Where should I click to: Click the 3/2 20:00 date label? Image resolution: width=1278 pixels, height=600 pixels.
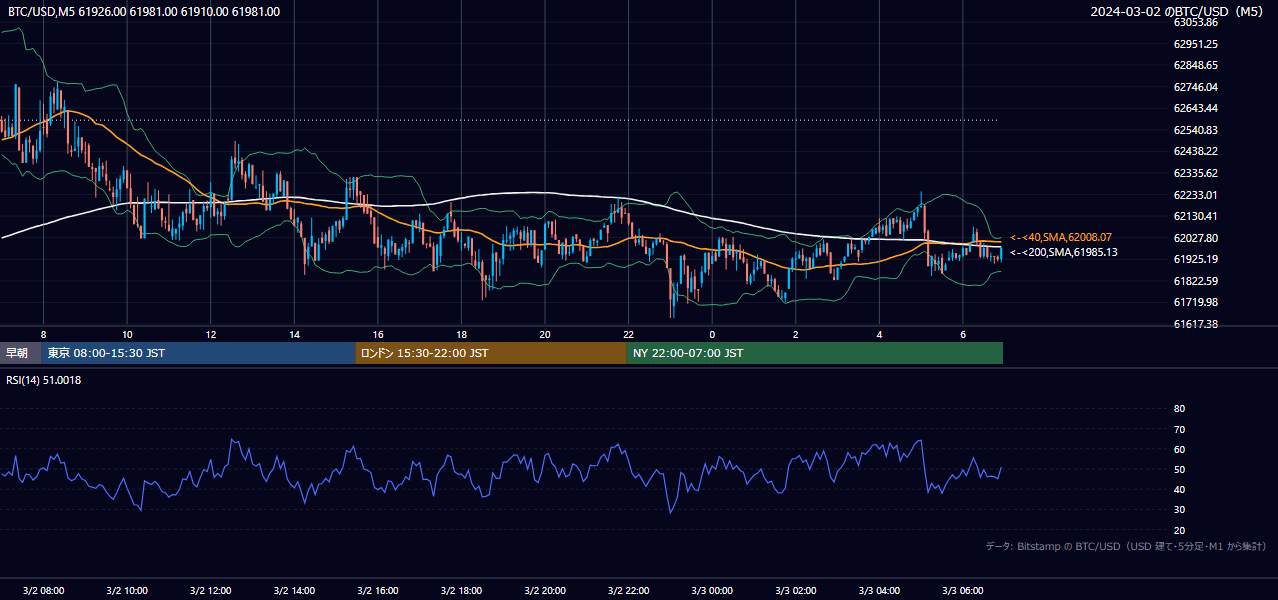click(x=545, y=590)
